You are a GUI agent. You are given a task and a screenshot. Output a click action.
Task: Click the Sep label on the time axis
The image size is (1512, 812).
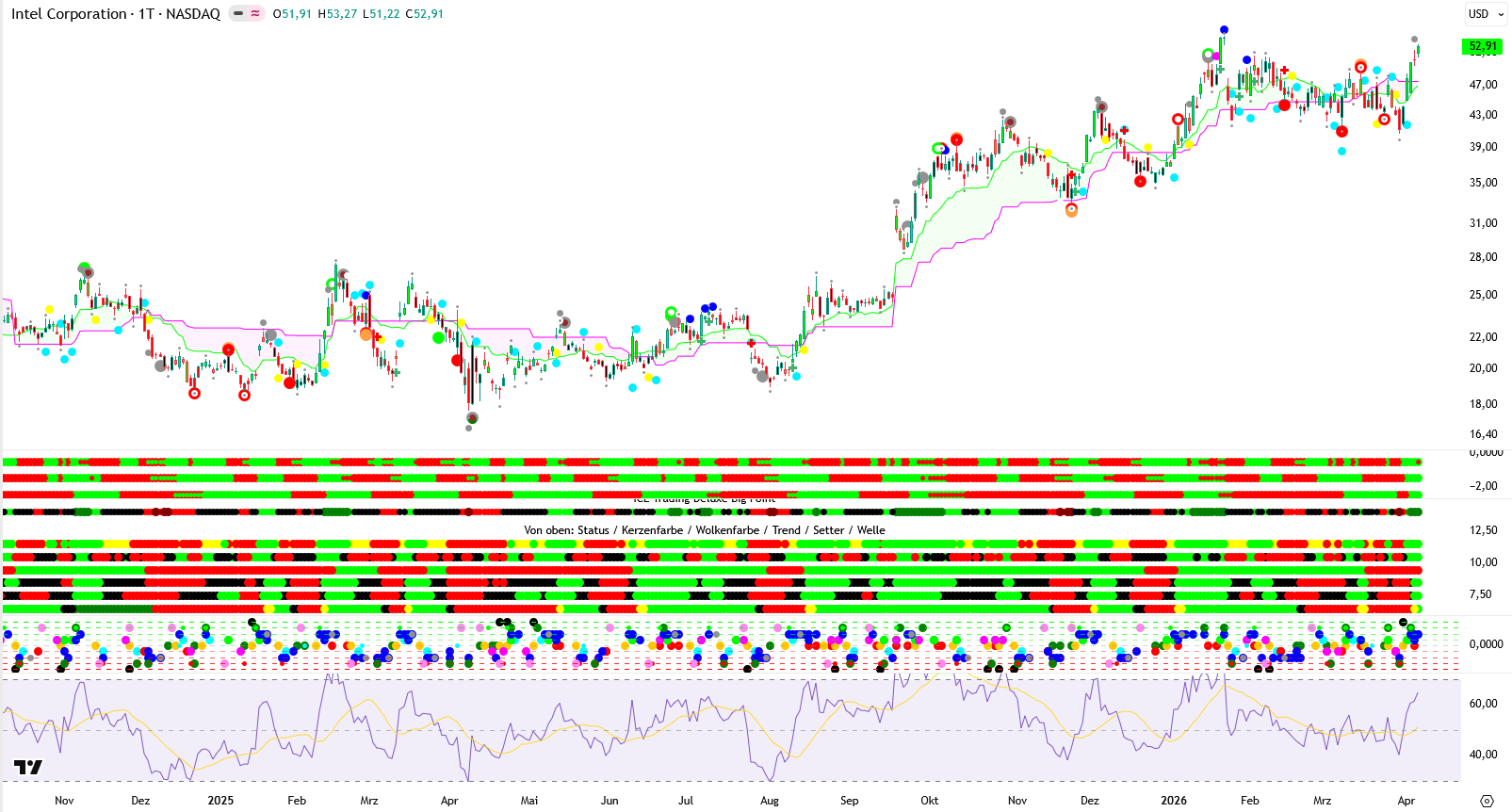click(849, 801)
